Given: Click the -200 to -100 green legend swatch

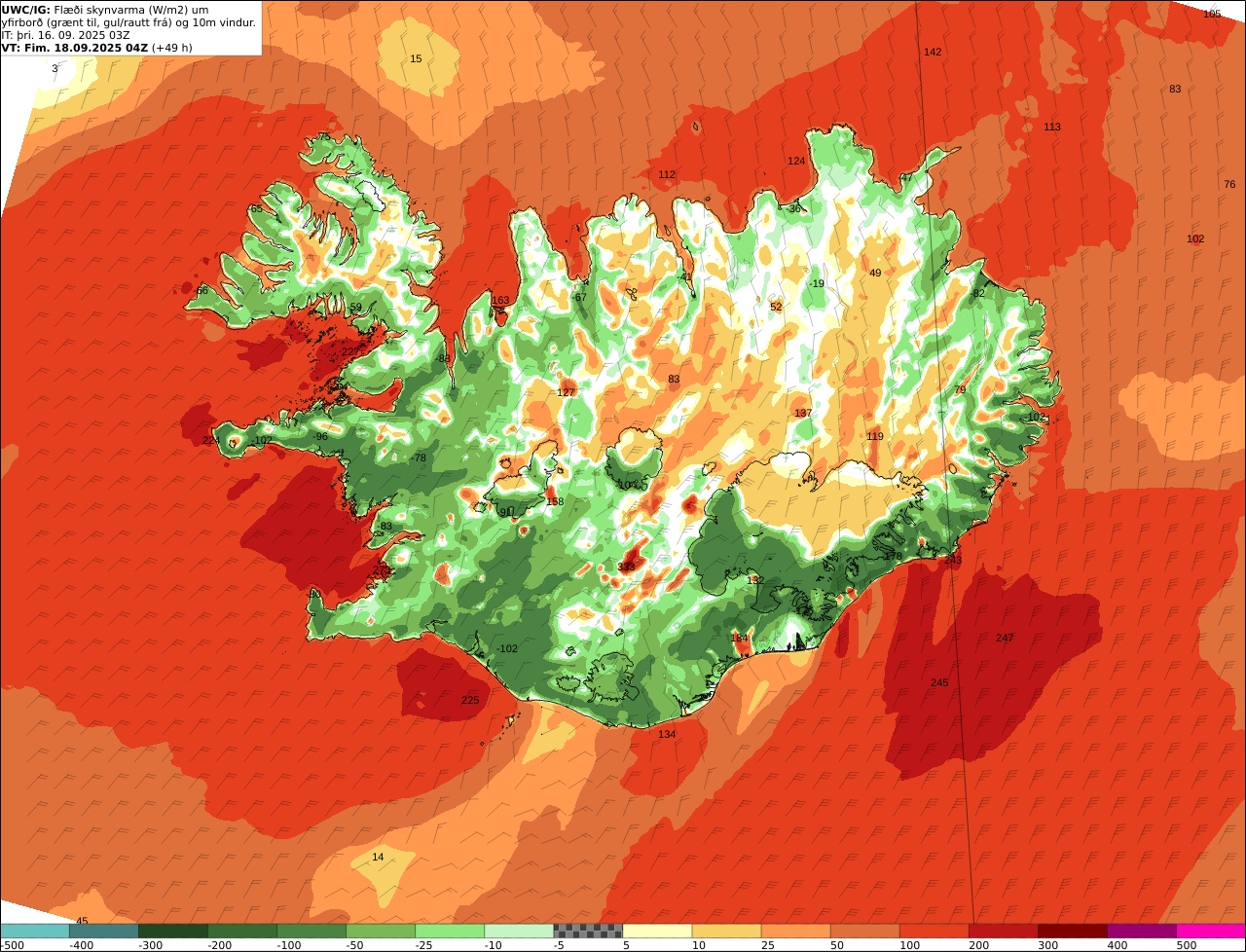Looking at the screenshot, I should [x=241, y=931].
